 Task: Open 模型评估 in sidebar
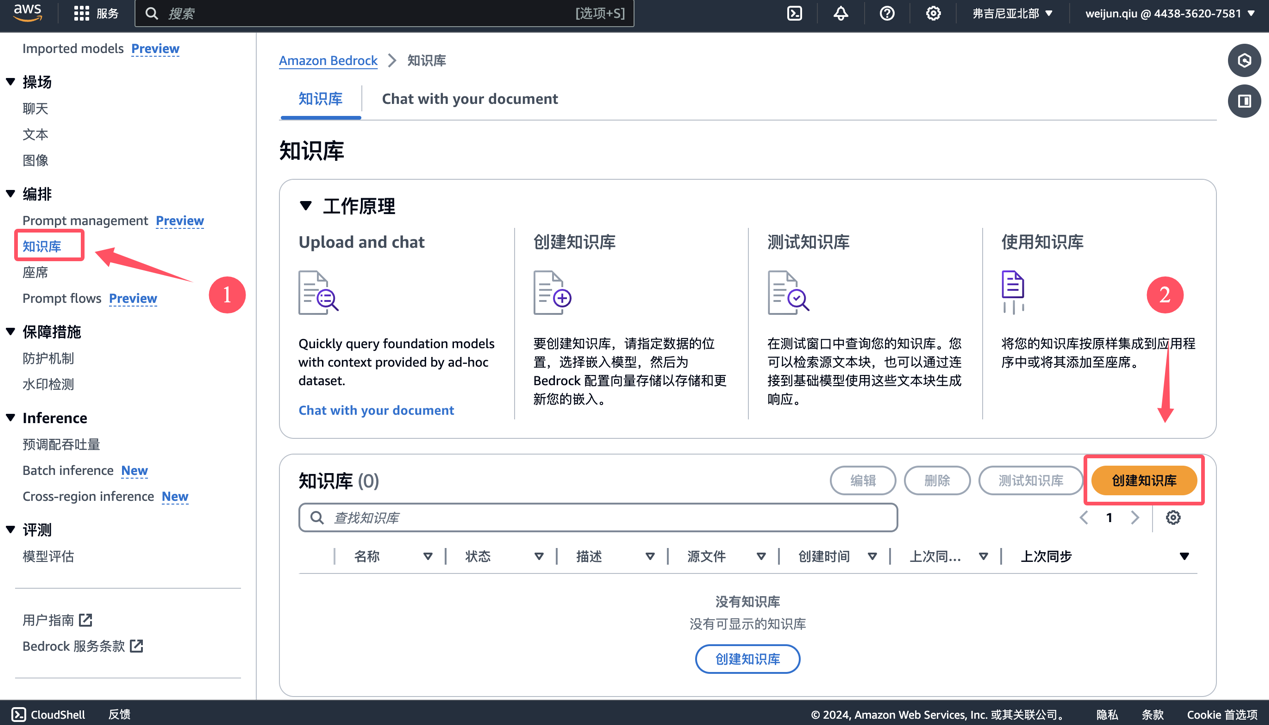pos(48,556)
